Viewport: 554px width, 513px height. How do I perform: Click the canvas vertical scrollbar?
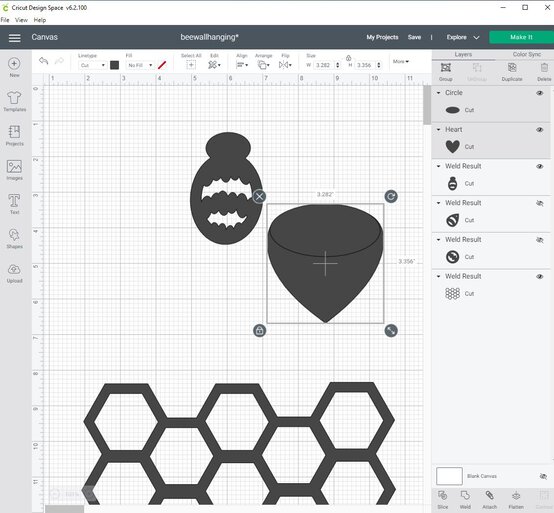pos(427,105)
